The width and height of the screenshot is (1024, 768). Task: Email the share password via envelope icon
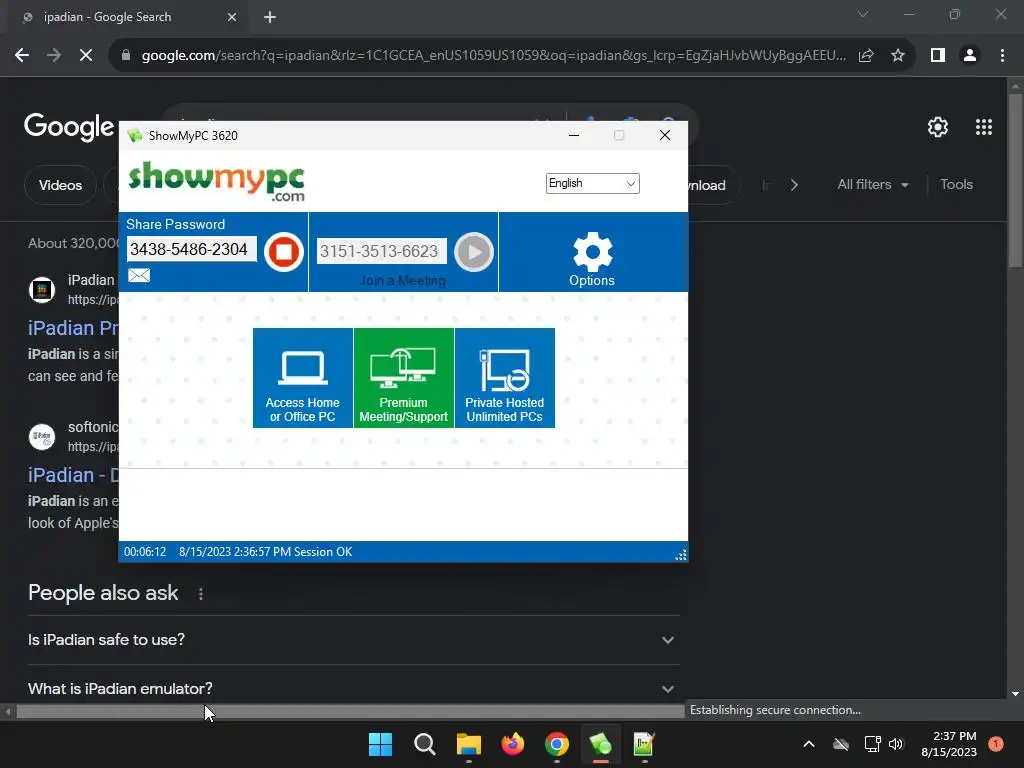coord(138,275)
